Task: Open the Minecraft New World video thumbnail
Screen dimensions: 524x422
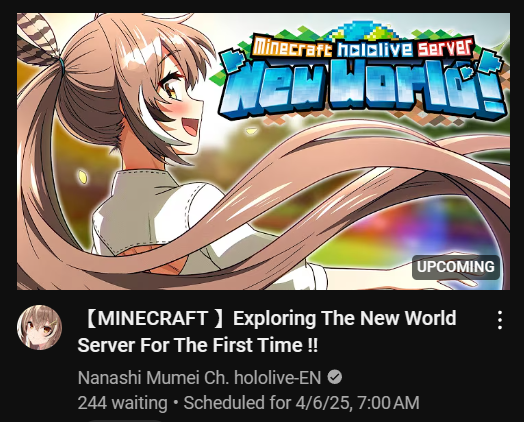Action: (263, 151)
